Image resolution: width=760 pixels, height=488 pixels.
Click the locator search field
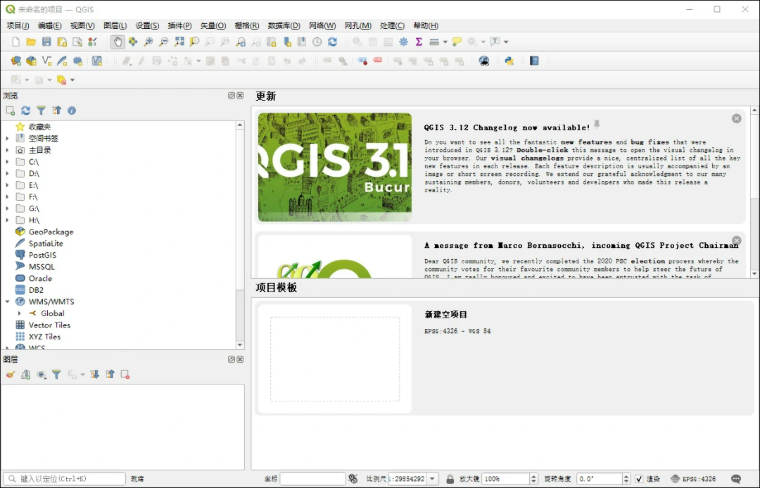65,479
